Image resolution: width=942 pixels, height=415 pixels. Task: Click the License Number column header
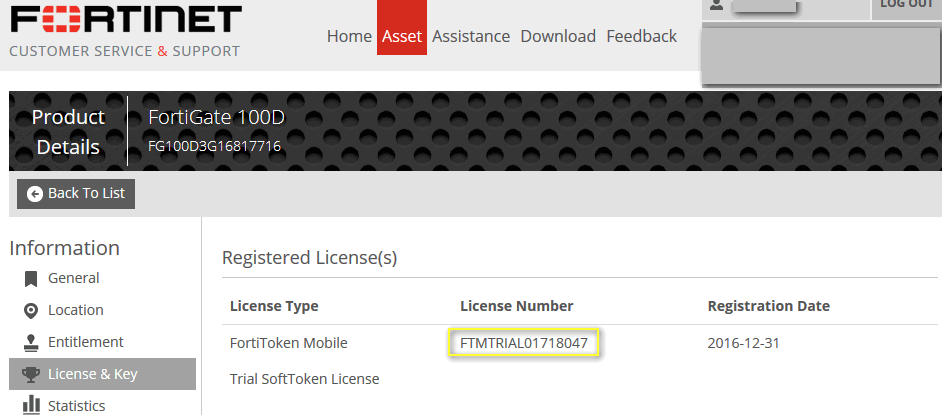pyautogui.click(x=517, y=306)
